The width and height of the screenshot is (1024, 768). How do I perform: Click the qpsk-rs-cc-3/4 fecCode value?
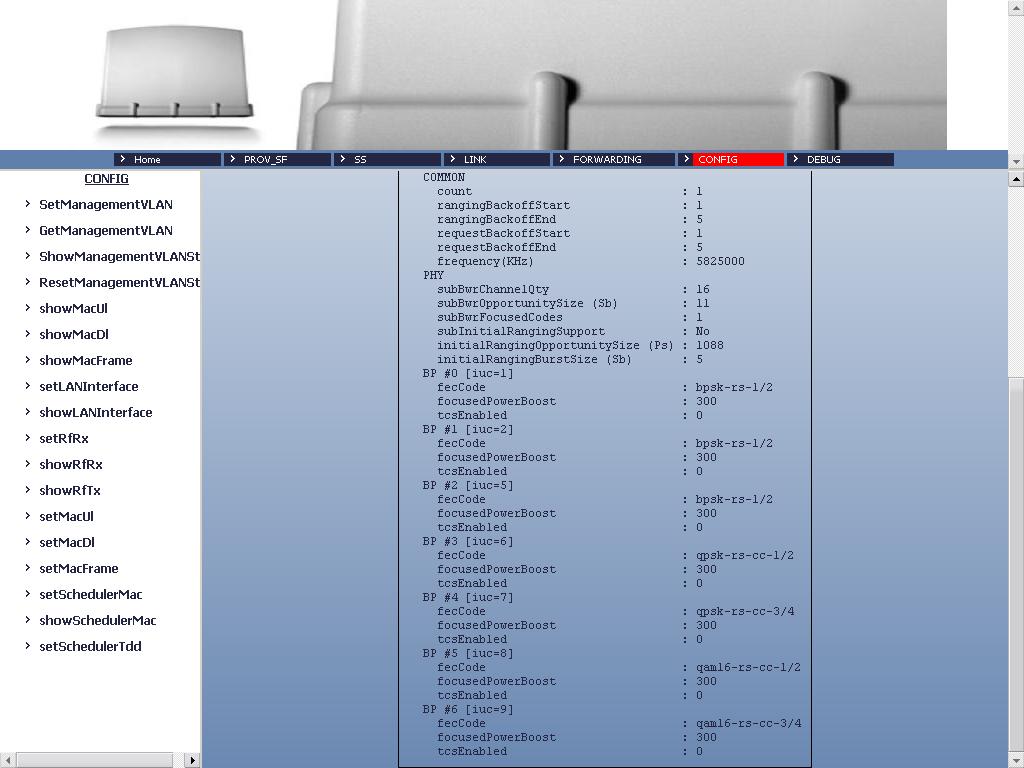pyautogui.click(x=745, y=612)
